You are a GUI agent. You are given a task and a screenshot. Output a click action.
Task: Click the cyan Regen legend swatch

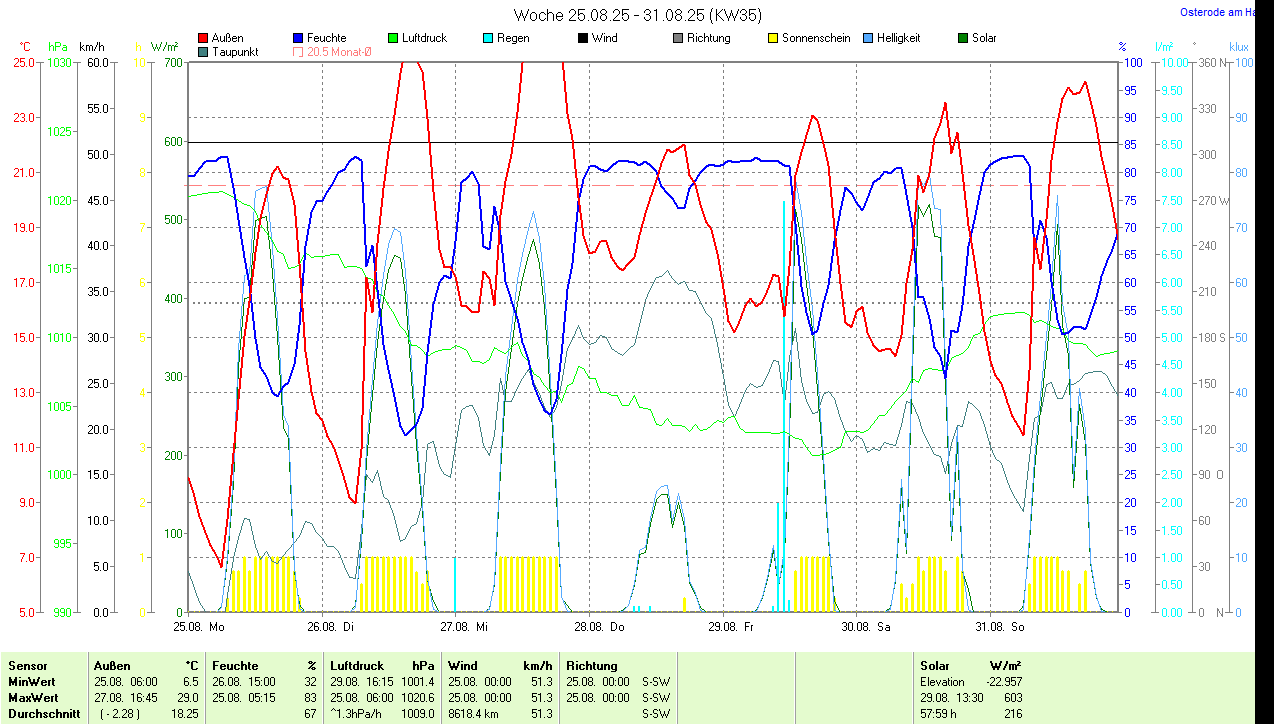[x=487, y=38]
